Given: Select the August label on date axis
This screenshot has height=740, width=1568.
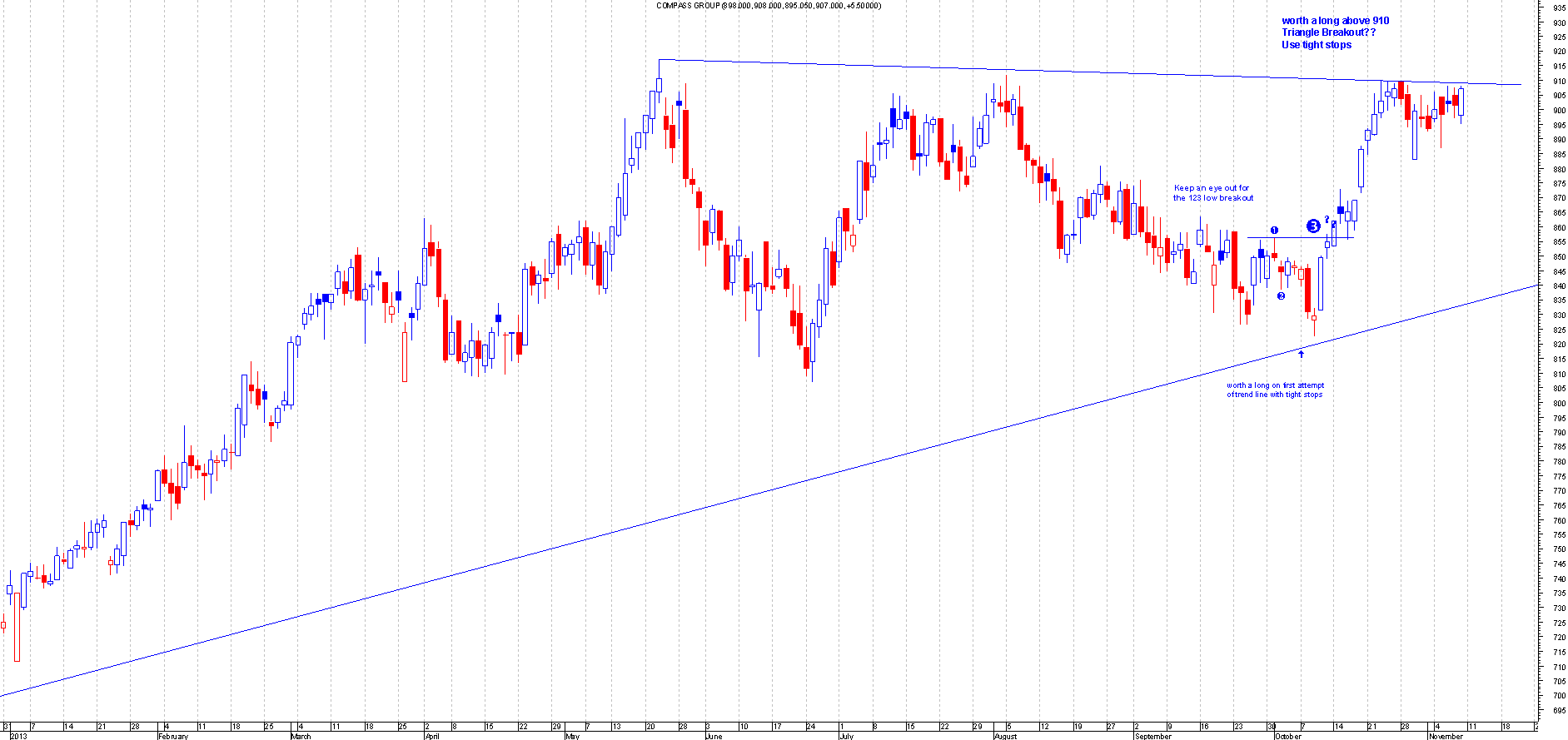Looking at the screenshot, I should click(1006, 736).
